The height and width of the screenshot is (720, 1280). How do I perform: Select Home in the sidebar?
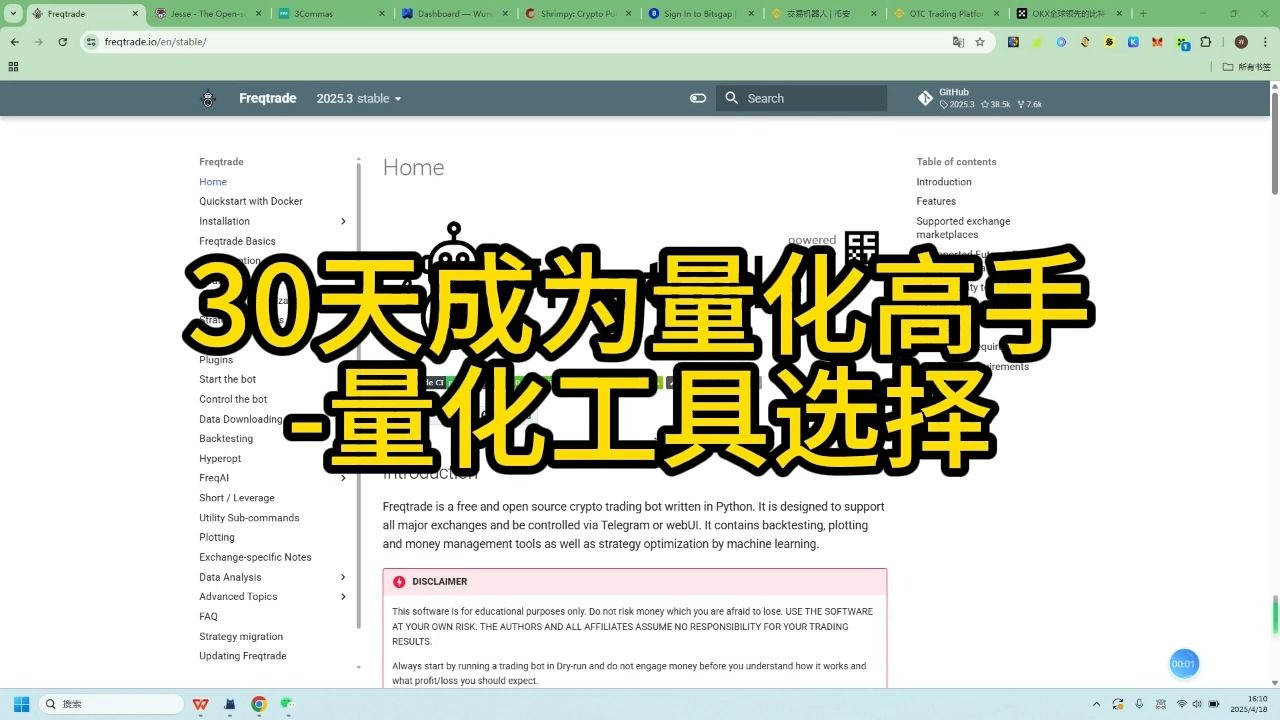(x=213, y=182)
